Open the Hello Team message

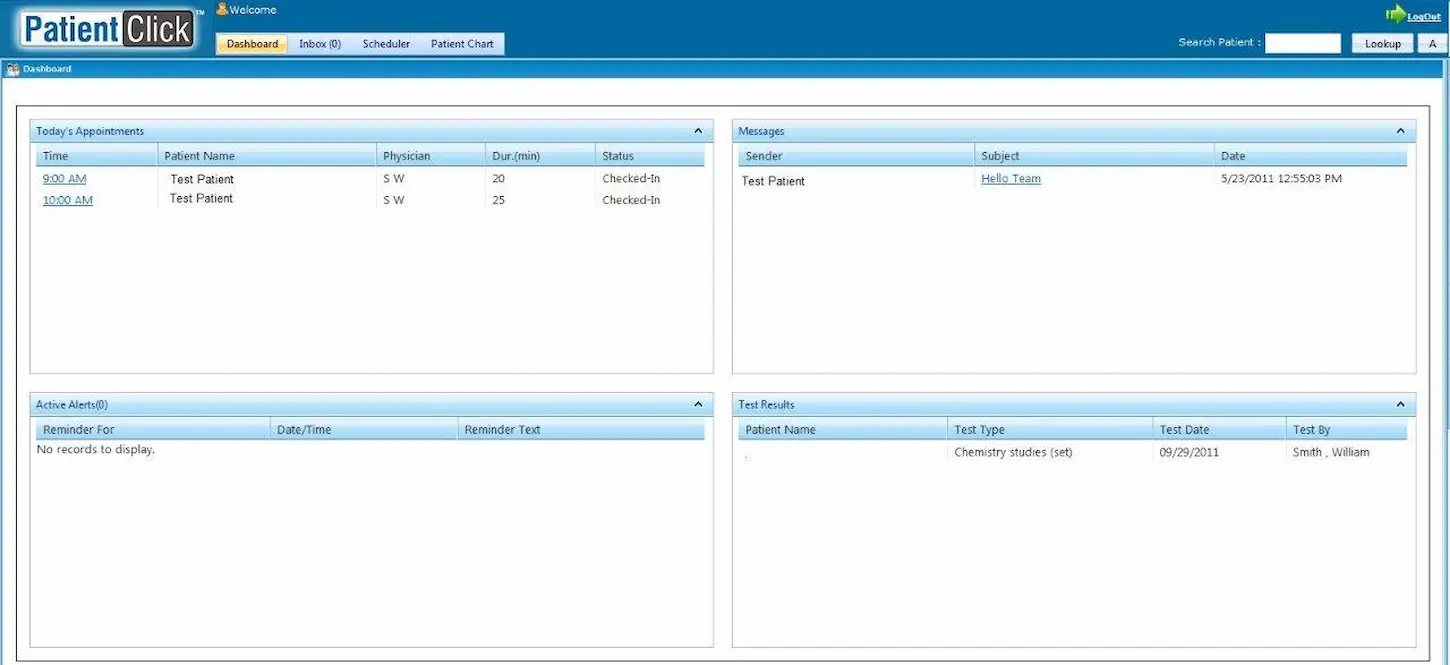coord(1010,177)
